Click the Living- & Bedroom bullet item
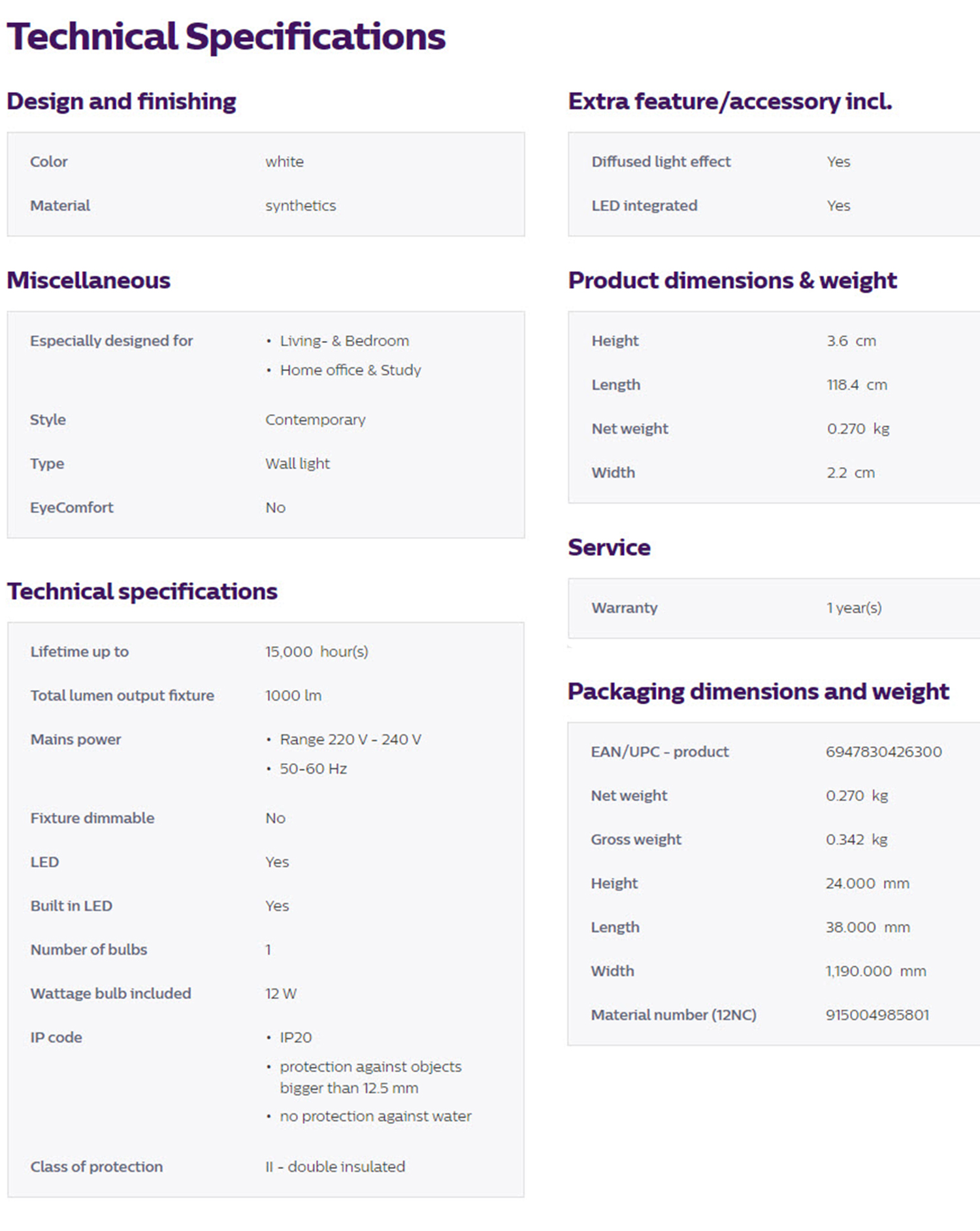The image size is (980, 1231). click(344, 340)
